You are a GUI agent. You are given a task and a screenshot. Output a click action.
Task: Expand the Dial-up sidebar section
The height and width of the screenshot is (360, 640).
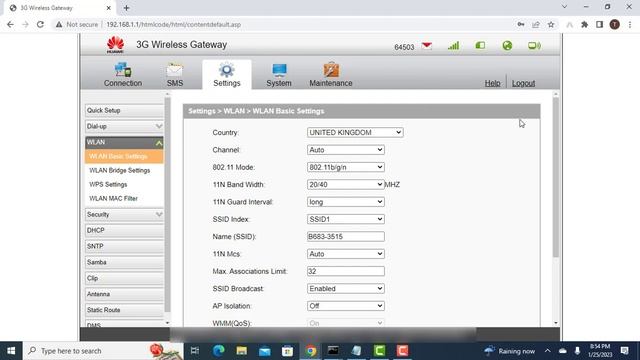[124, 127]
